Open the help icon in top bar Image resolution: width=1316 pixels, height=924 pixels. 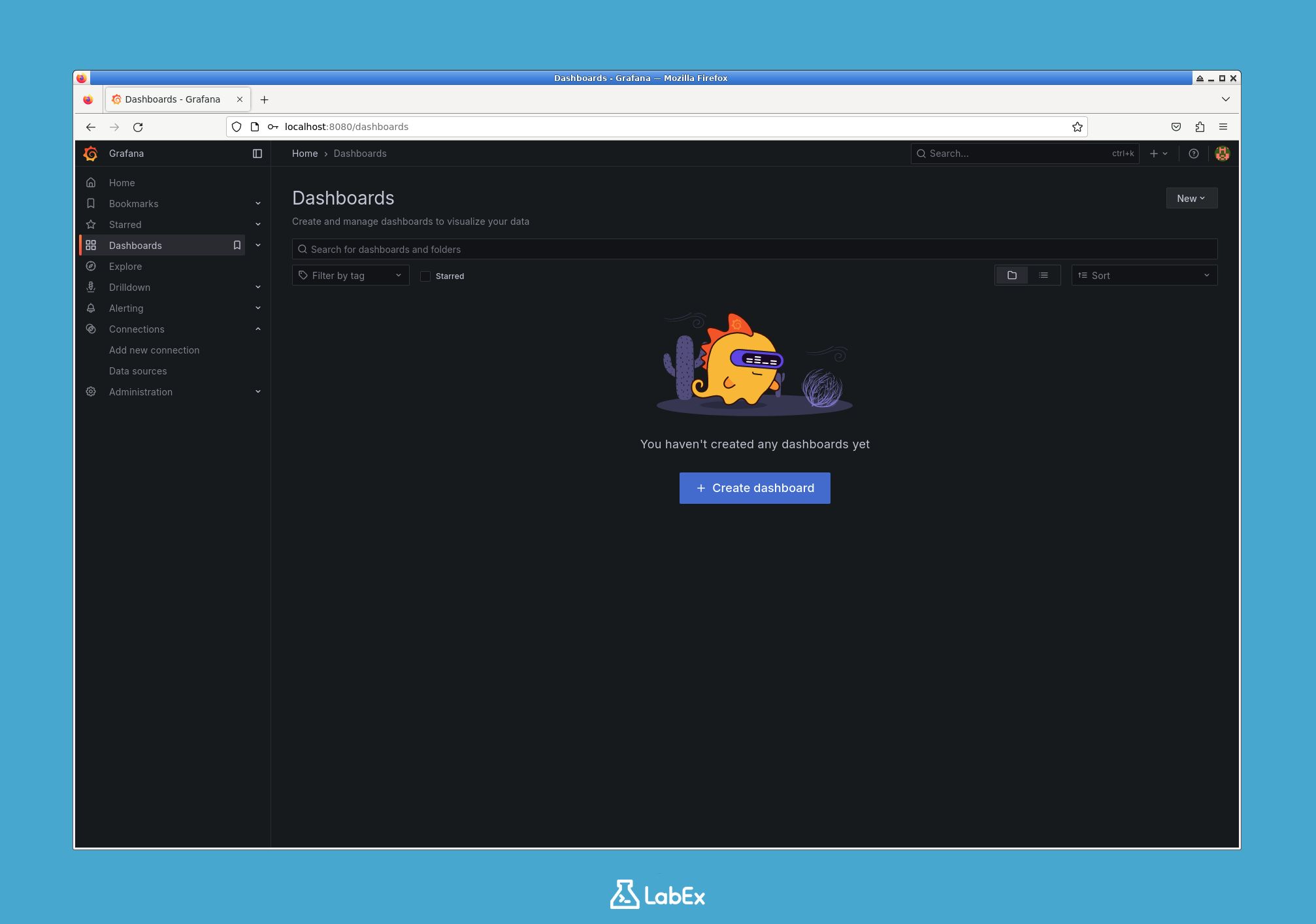(x=1194, y=154)
